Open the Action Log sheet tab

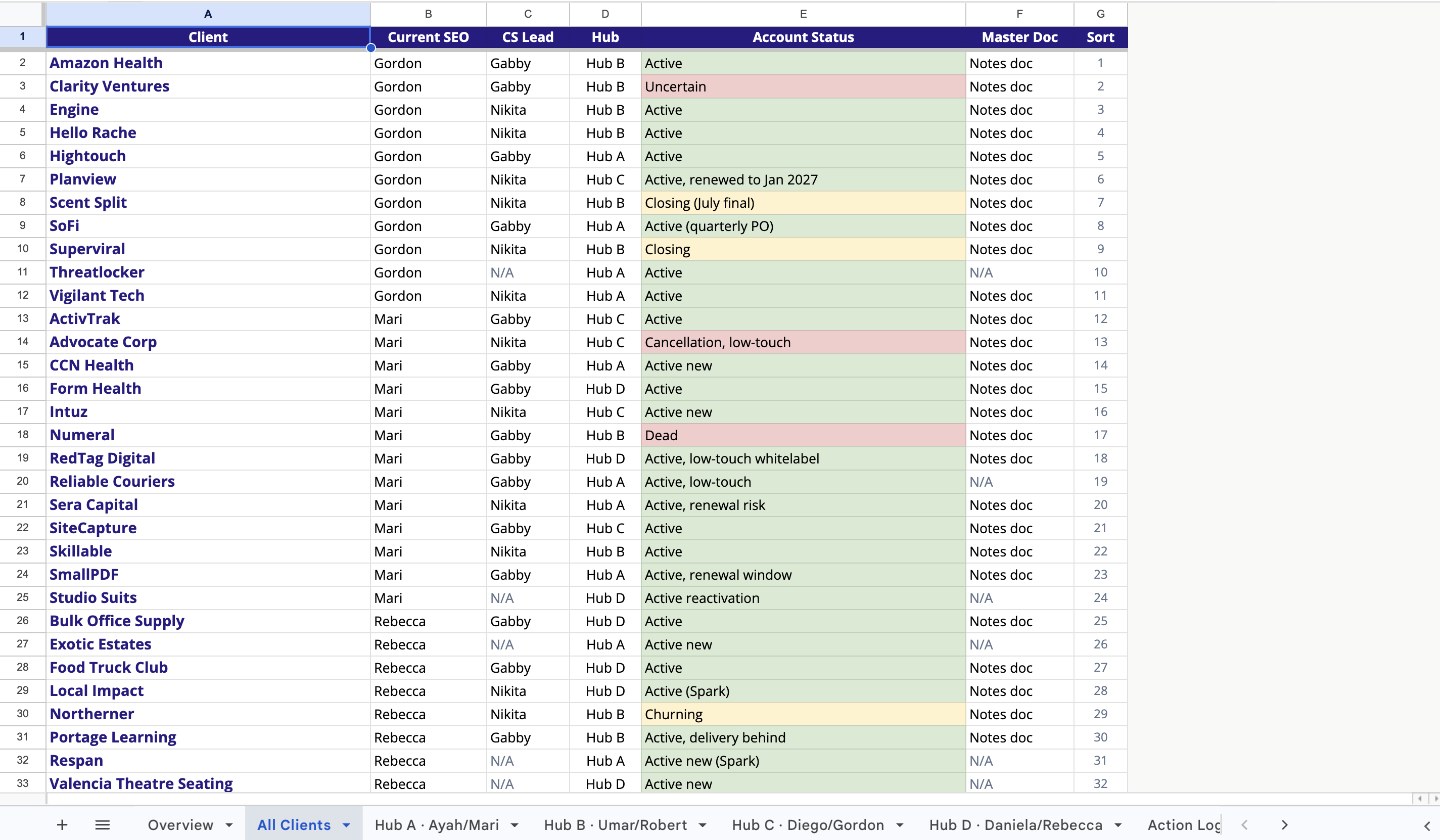click(1184, 825)
